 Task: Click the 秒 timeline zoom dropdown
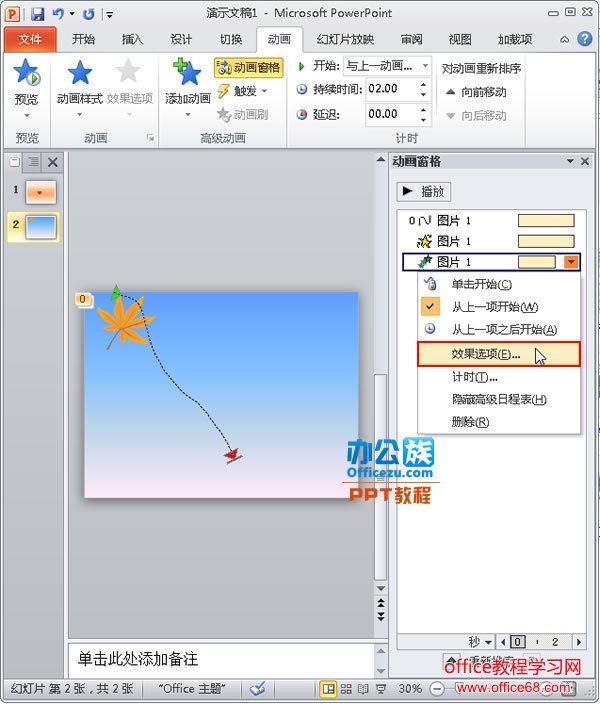tap(481, 642)
